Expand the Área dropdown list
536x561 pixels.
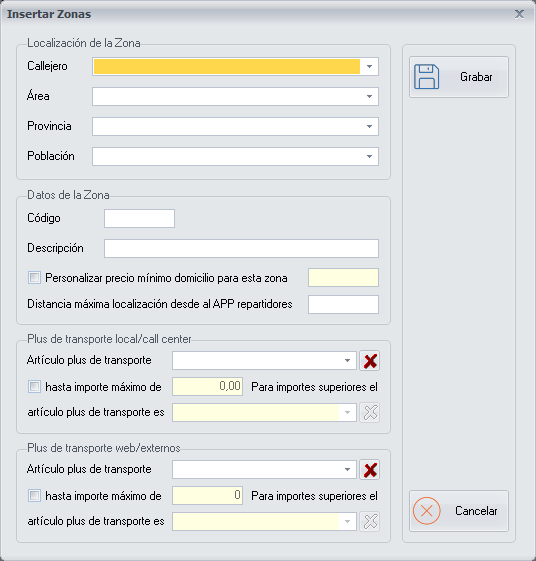coord(369,97)
